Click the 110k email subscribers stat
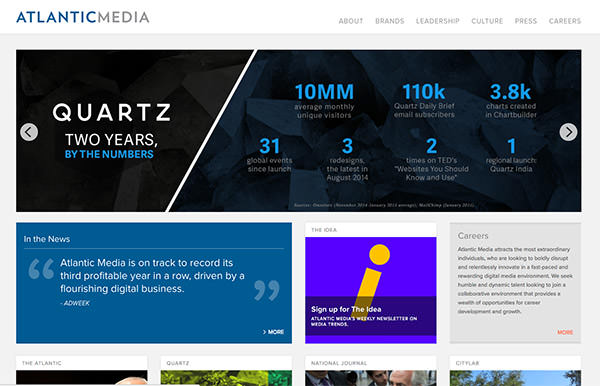 pos(424,101)
